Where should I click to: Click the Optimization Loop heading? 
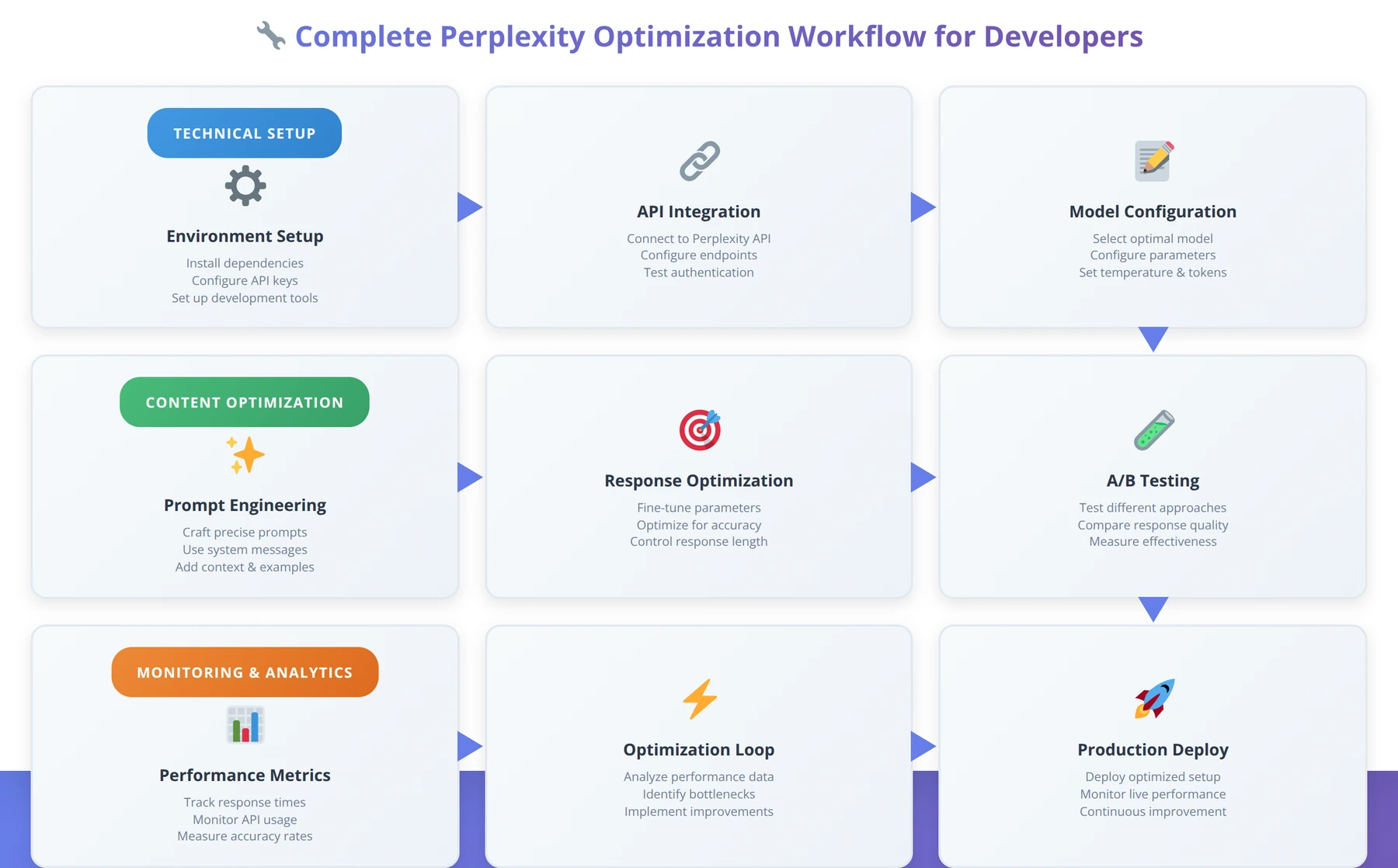click(x=699, y=750)
